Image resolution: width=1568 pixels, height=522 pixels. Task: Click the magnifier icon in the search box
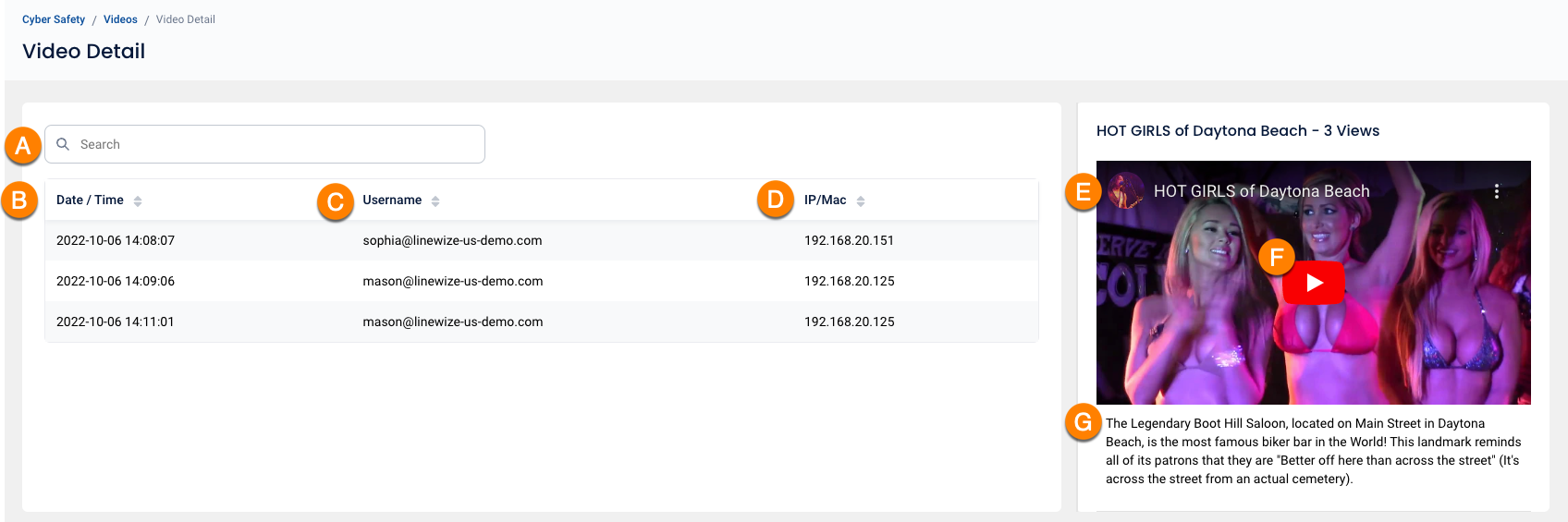pyautogui.click(x=63, y=144)
